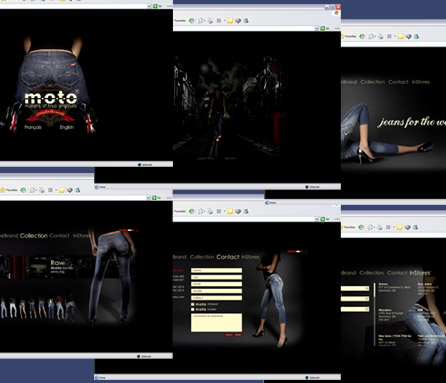Click green globe icon in Collection window toolbar
446x383 pixels.
click(23, 190)
